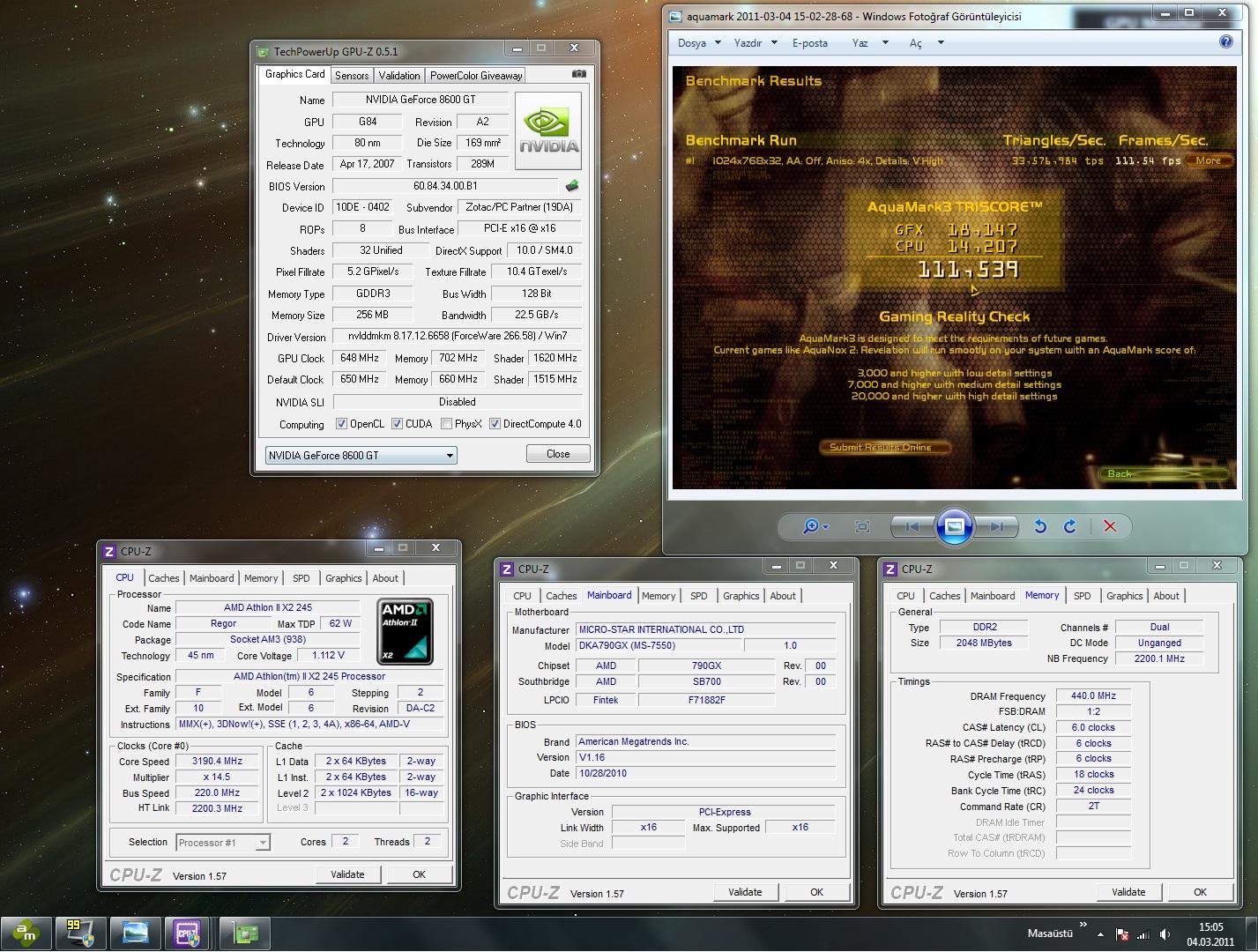Click the BIOS save chip icon in GPU-Z
Screen dimensions: 1258x952
click(572, 186)
